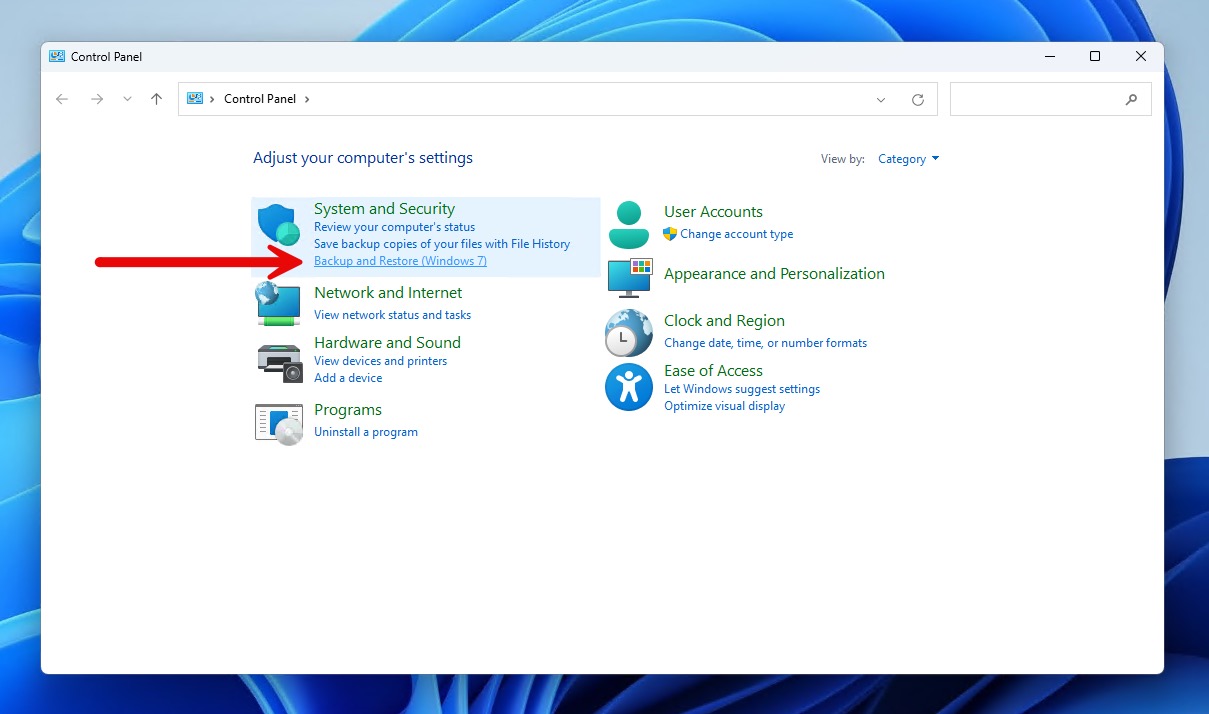The width and height of the screenshot is (1209, 714).
Task: Open Appearance and Personalization monitor icon
Action: [629, 277]
